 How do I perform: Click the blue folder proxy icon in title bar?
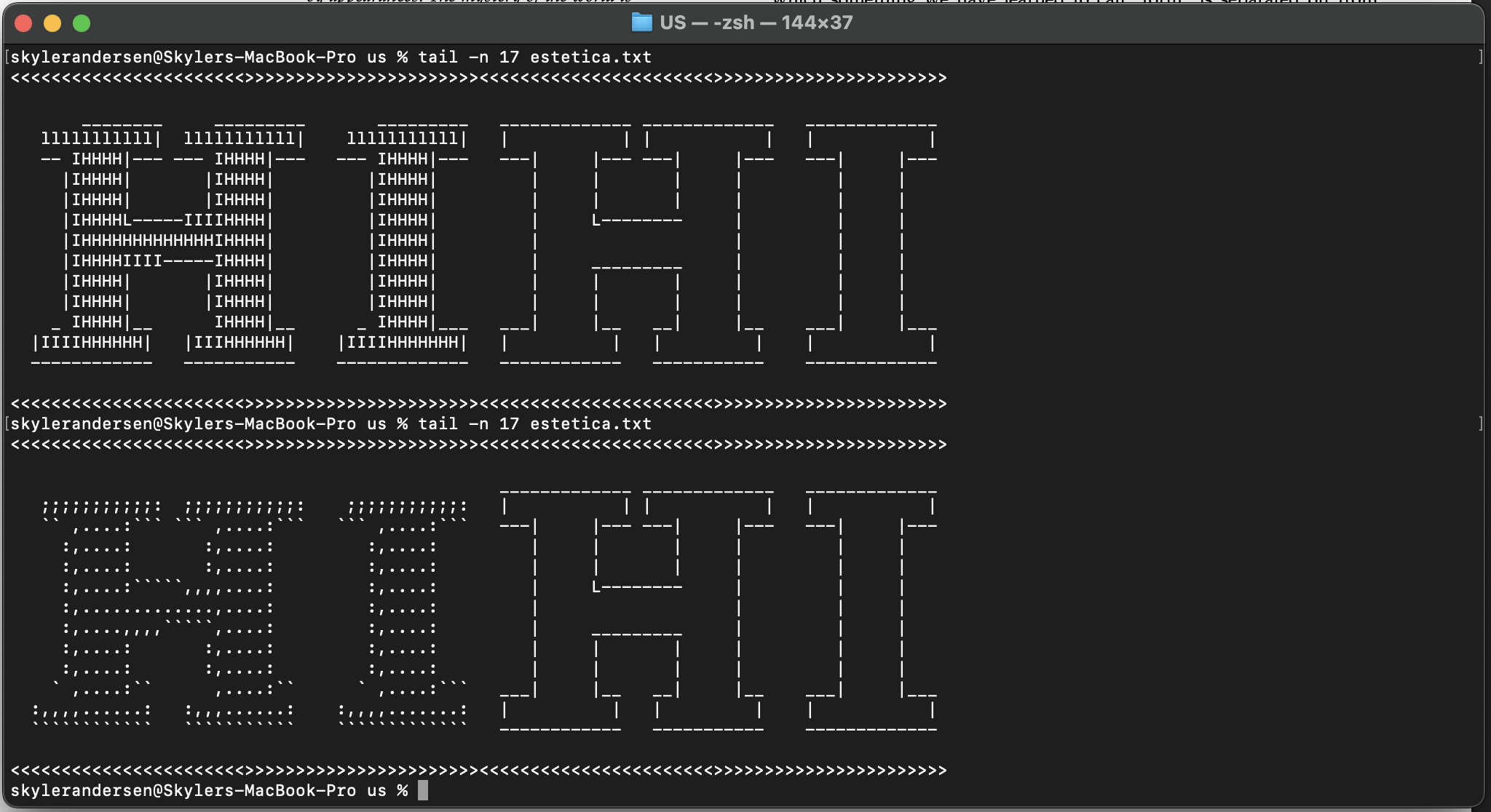click(x=641, y=23)
